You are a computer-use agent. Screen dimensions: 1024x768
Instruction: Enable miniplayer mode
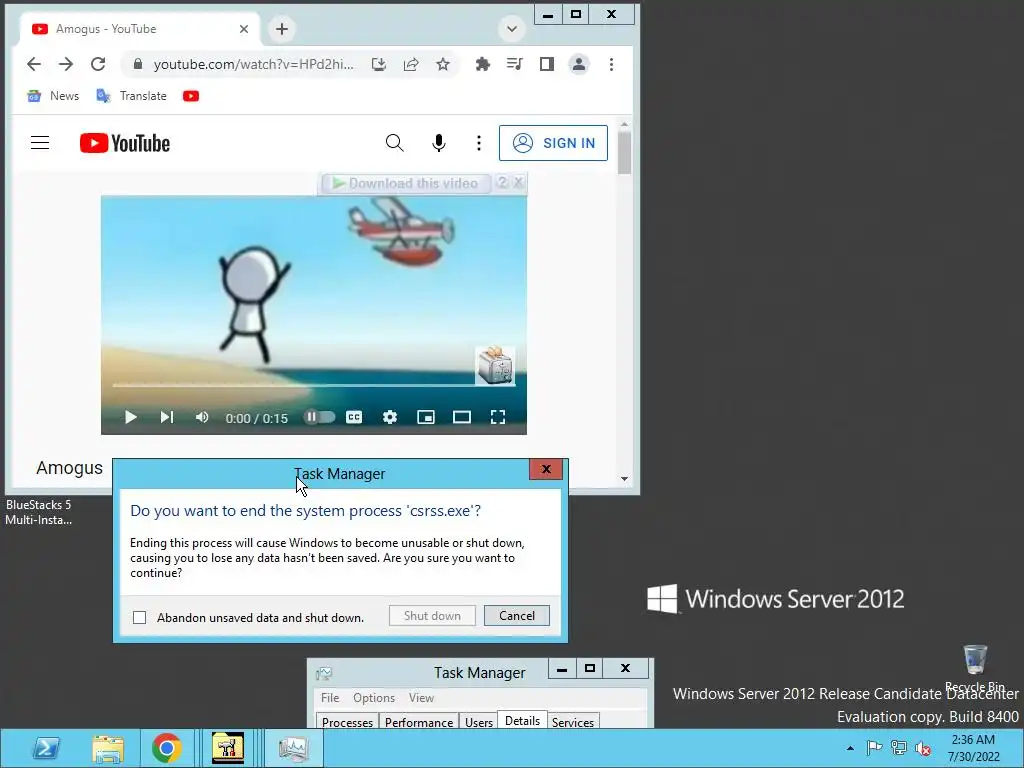pyautogui.click(x=426, y=417)
